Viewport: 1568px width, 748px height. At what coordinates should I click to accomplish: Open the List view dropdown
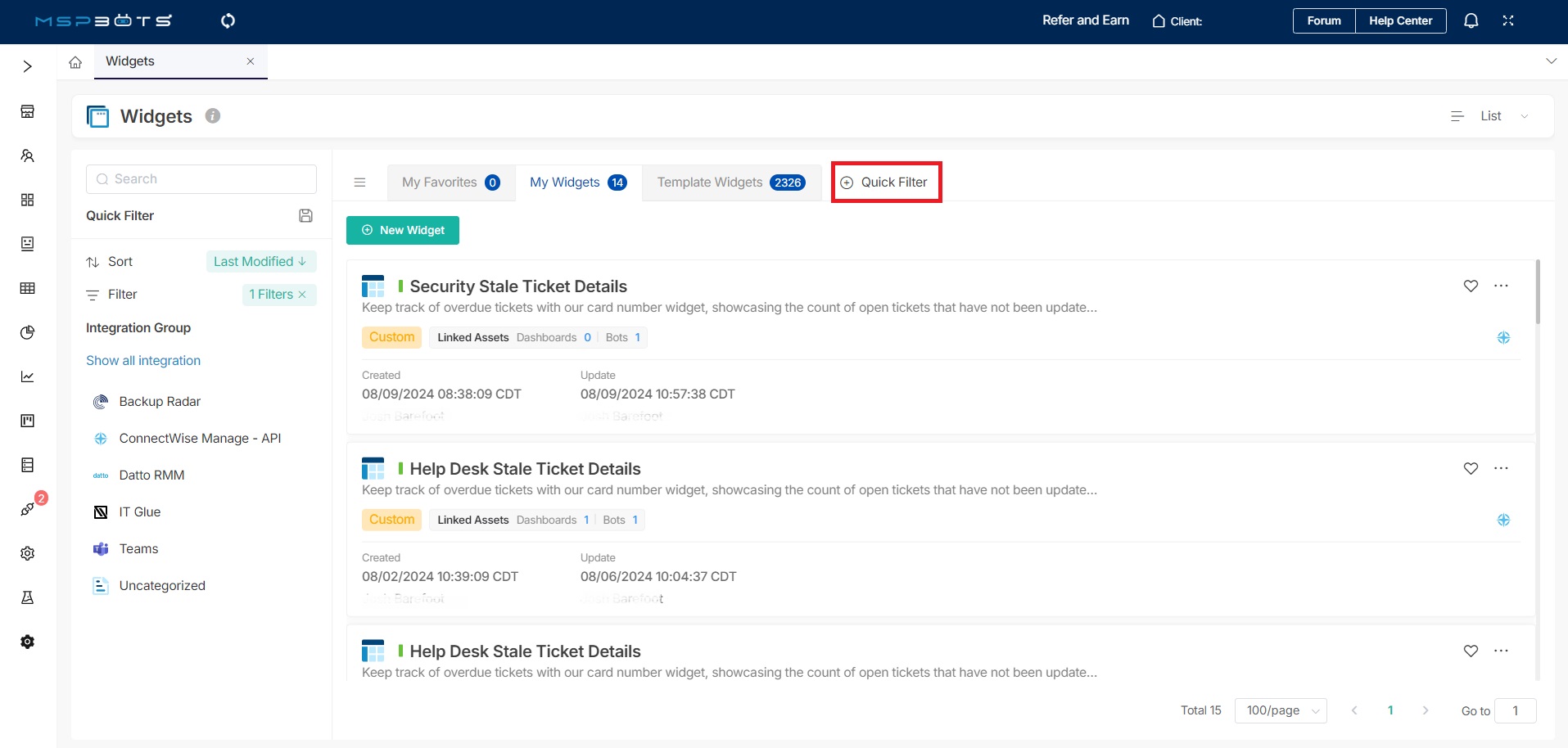tap(1490, 116)
